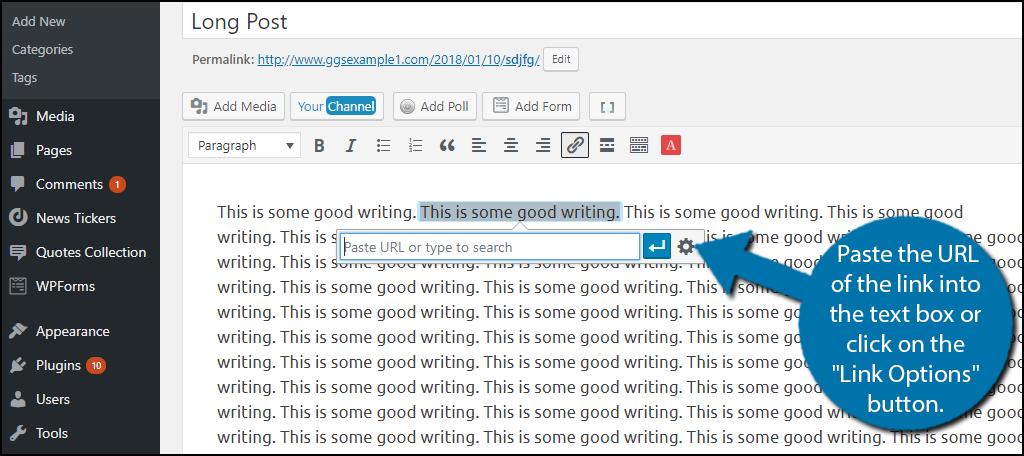This screenshot has height=456, width=1024.
Task: Align text to the left
Action: click(479, 146)
